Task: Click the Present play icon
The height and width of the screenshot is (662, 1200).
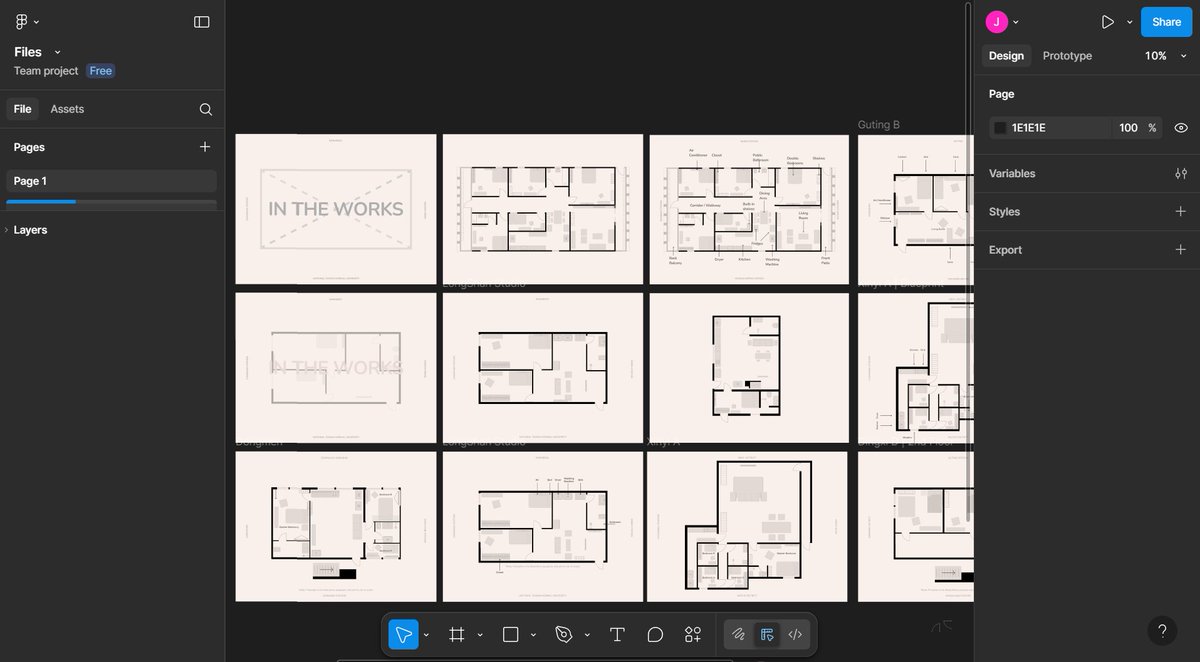Action: [1107, 21]
